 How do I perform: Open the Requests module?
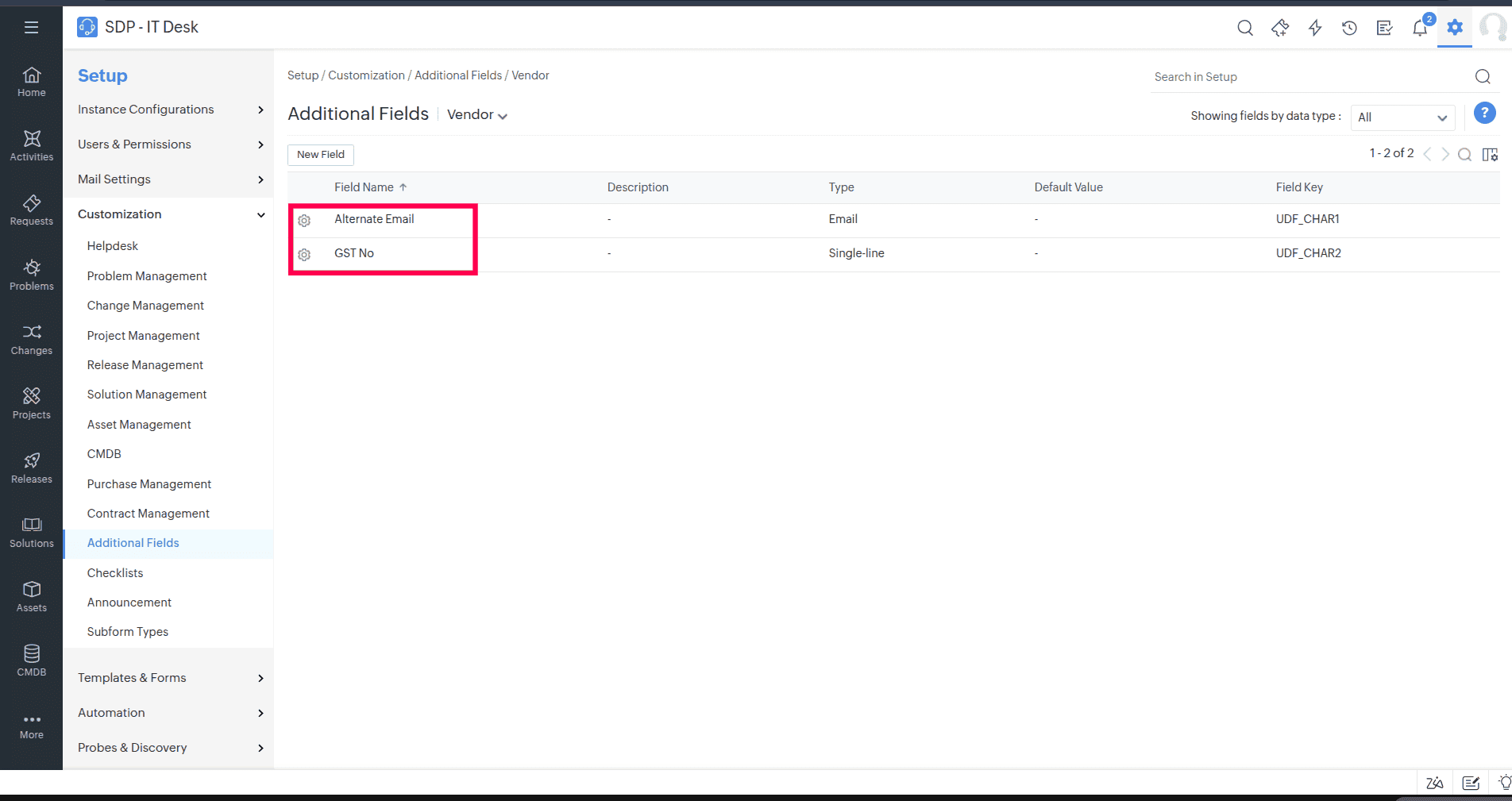click(x=32, y=210)
